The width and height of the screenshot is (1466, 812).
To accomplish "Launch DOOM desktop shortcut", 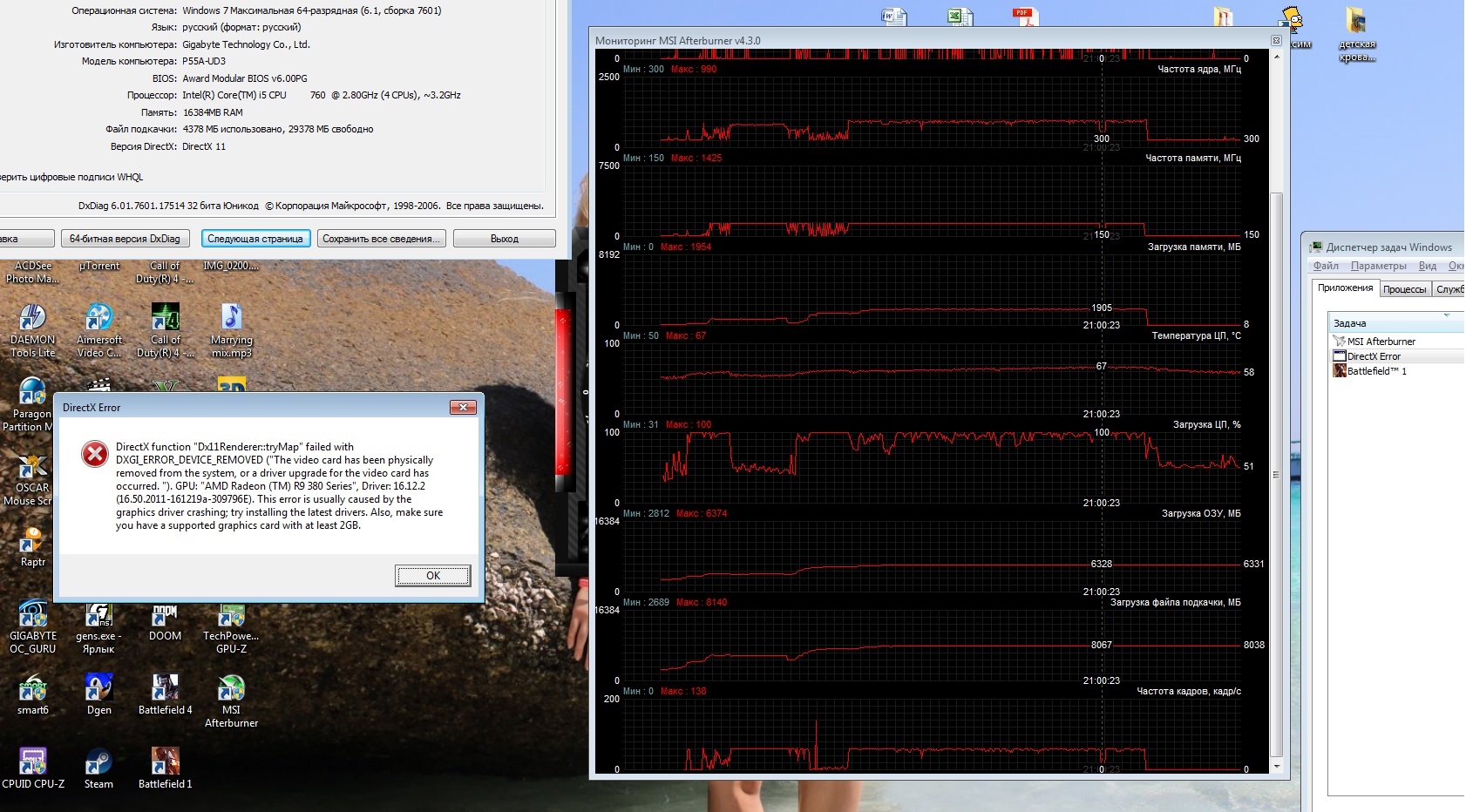I will point(165,622).
